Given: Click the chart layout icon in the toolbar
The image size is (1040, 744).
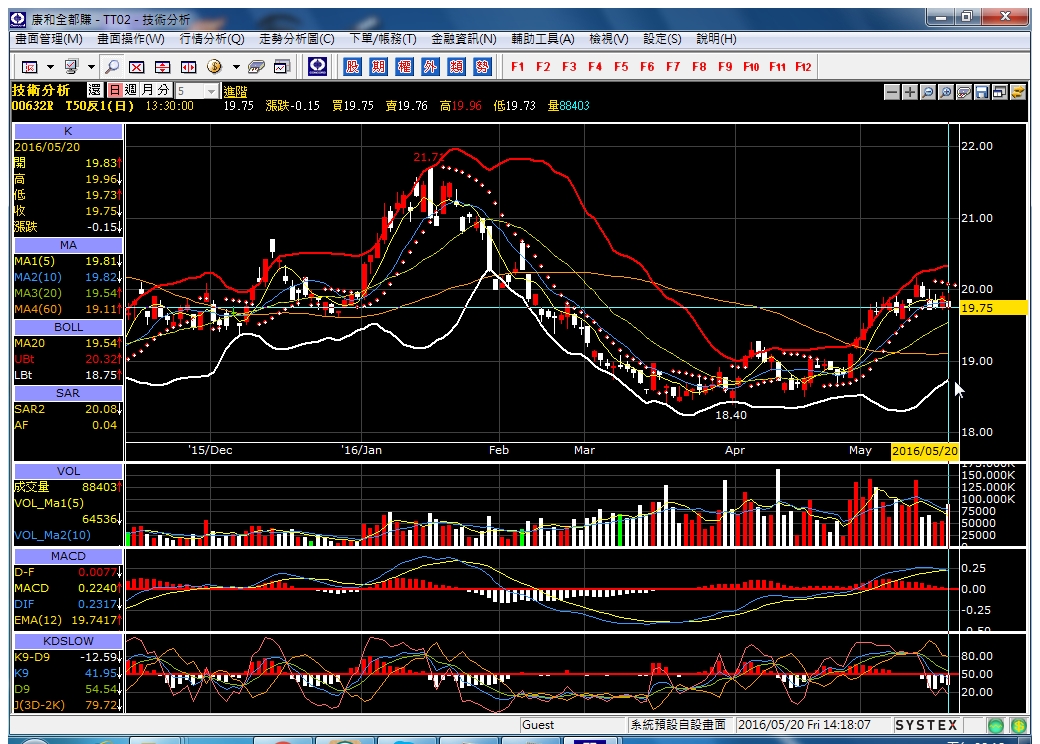Looking at the screenshot, I should coord(30,67).
